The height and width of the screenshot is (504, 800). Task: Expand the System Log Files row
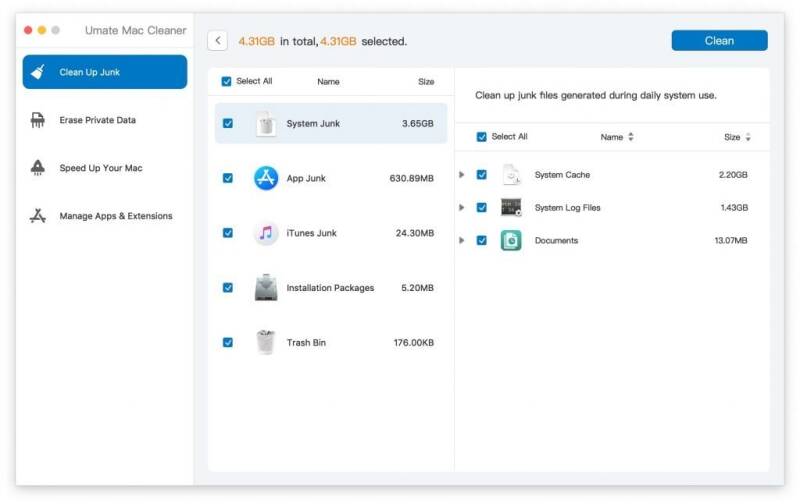click(x=462, y=208)
